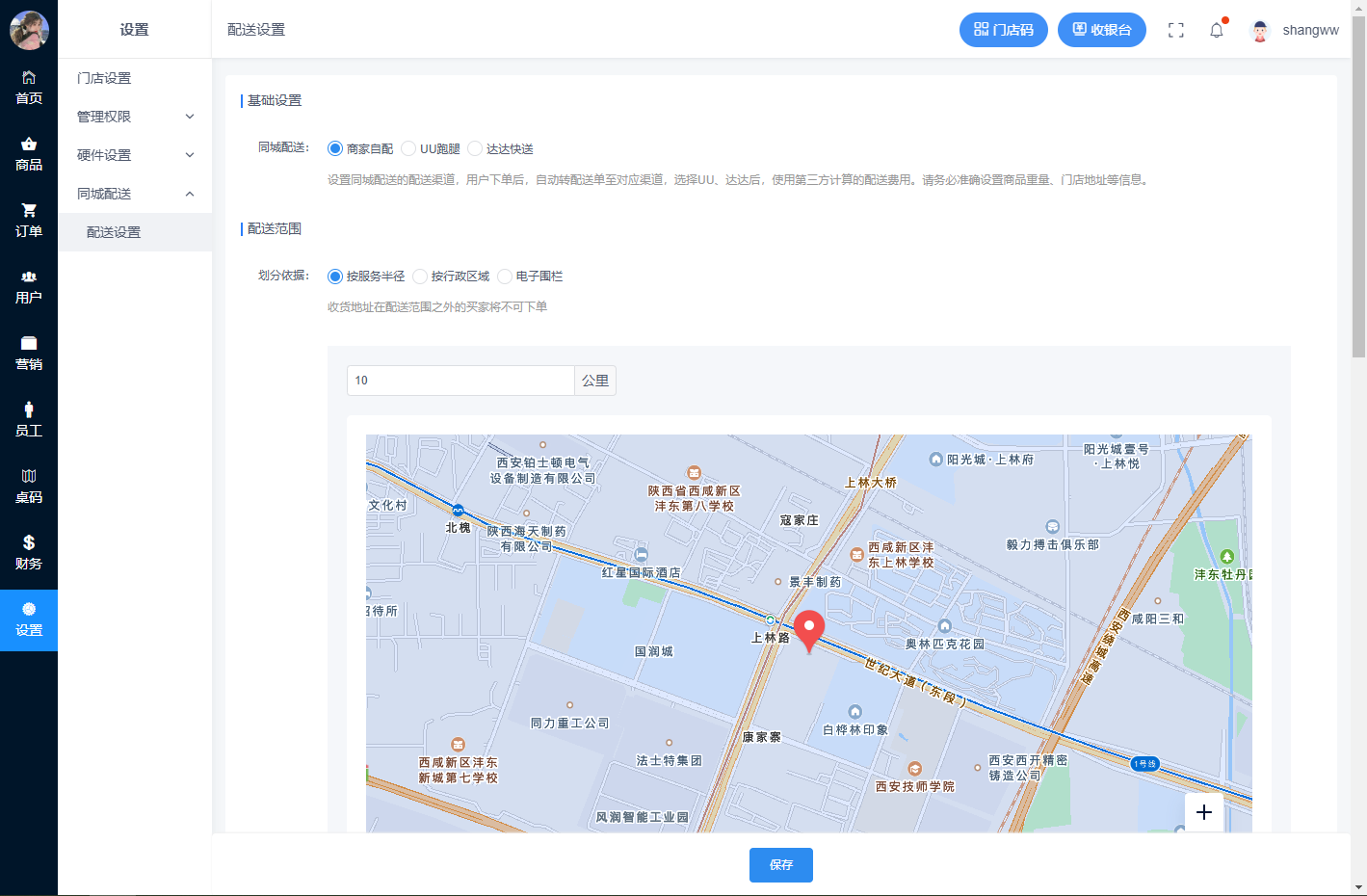Viewport: 1367px width, 896px height.
Task: Open 财务 finance dollar icon
Action: pos(29,553)
